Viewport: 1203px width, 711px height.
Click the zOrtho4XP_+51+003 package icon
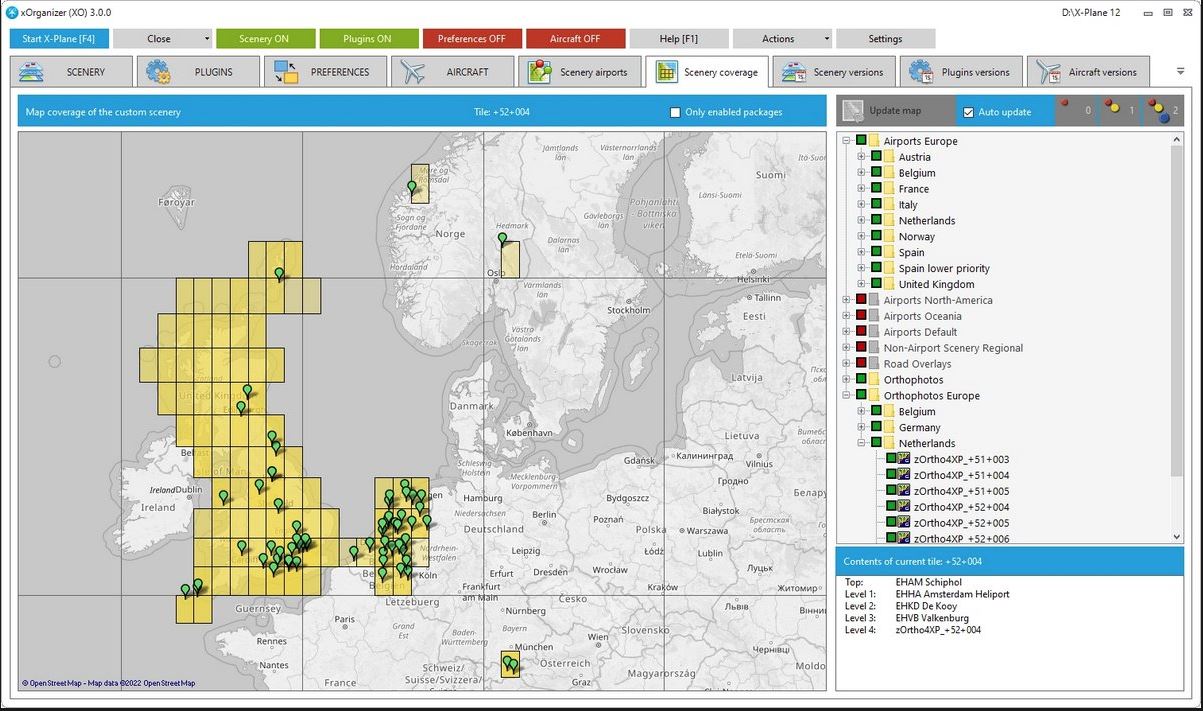coord(903,459)
